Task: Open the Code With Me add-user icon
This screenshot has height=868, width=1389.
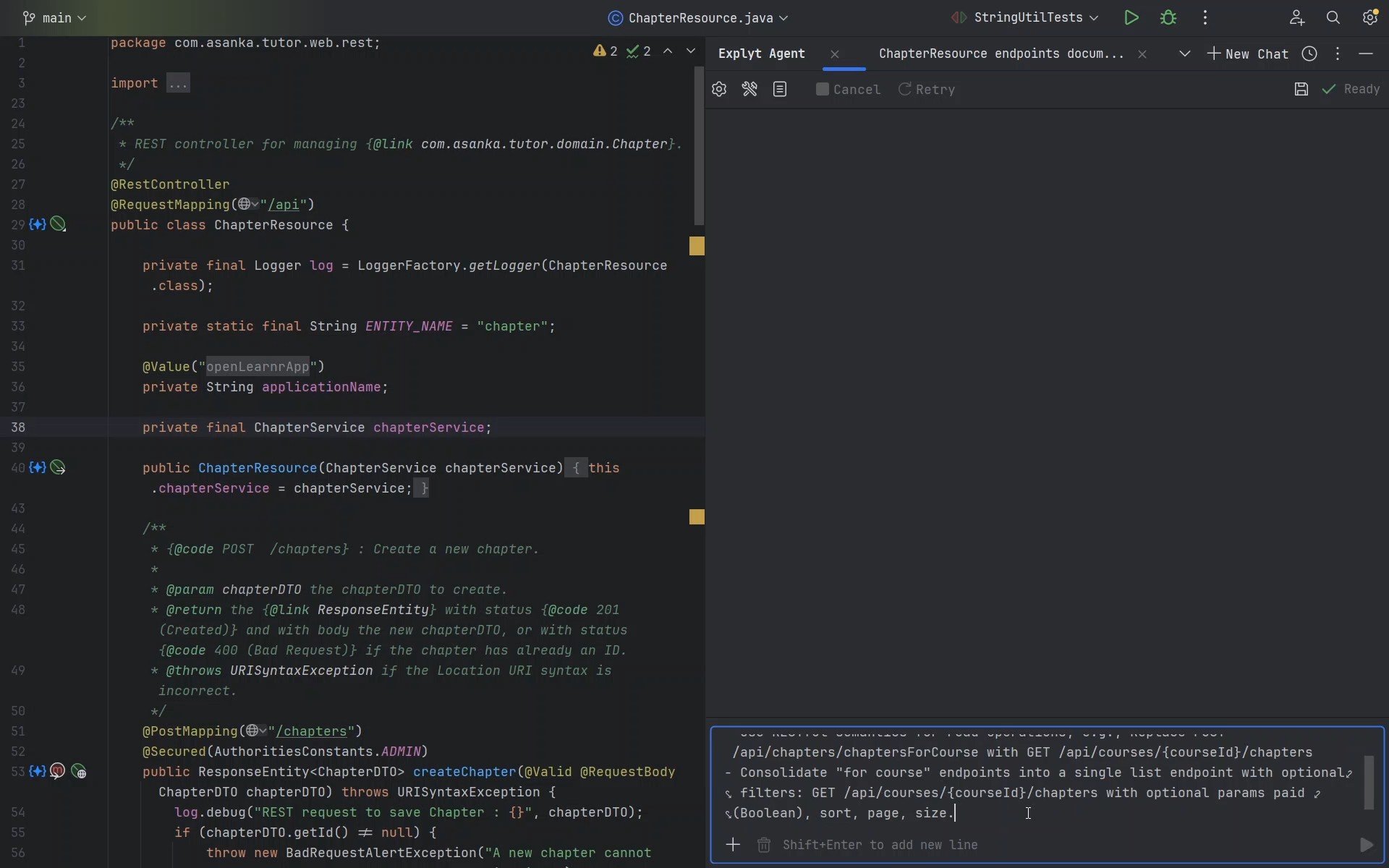Action: pyautogui.click(x=1296, y=18)
